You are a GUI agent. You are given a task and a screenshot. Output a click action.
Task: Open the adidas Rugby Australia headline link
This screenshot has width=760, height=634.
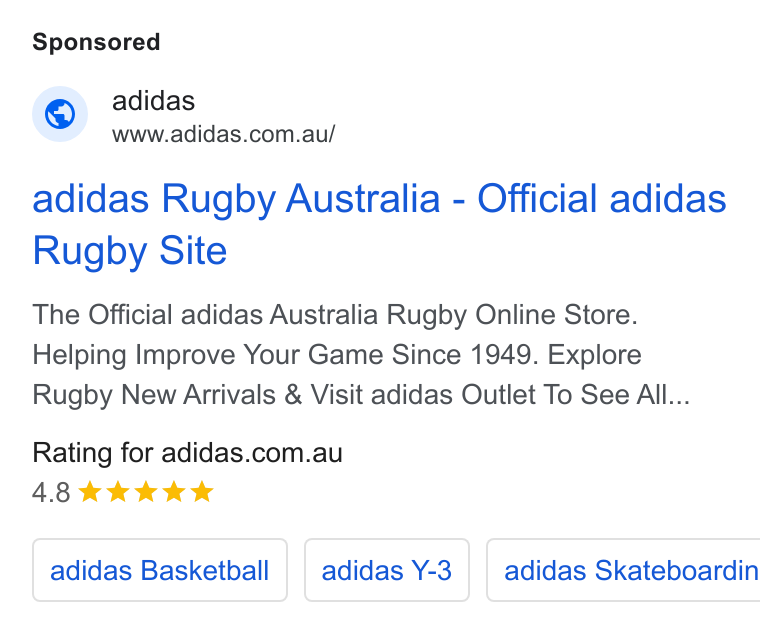(379, 224)
